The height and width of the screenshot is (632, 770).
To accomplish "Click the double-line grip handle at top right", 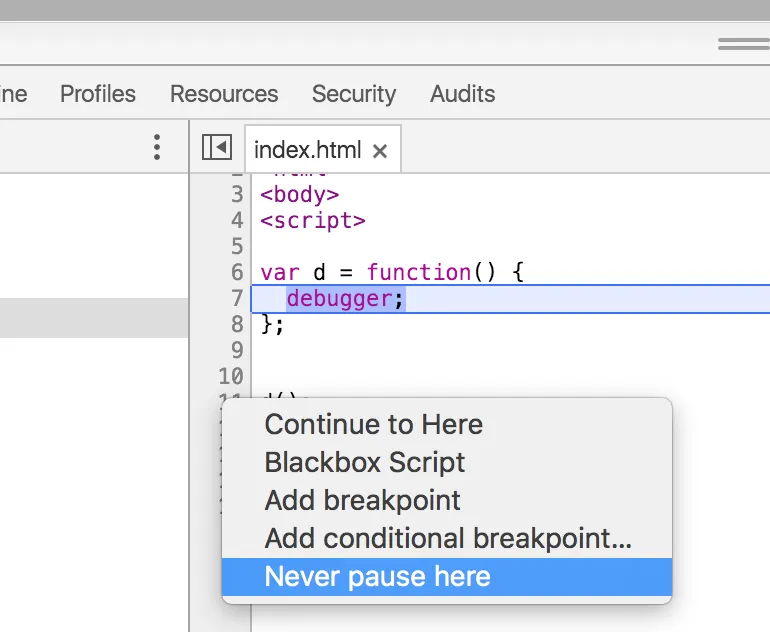I will point(743,45).
